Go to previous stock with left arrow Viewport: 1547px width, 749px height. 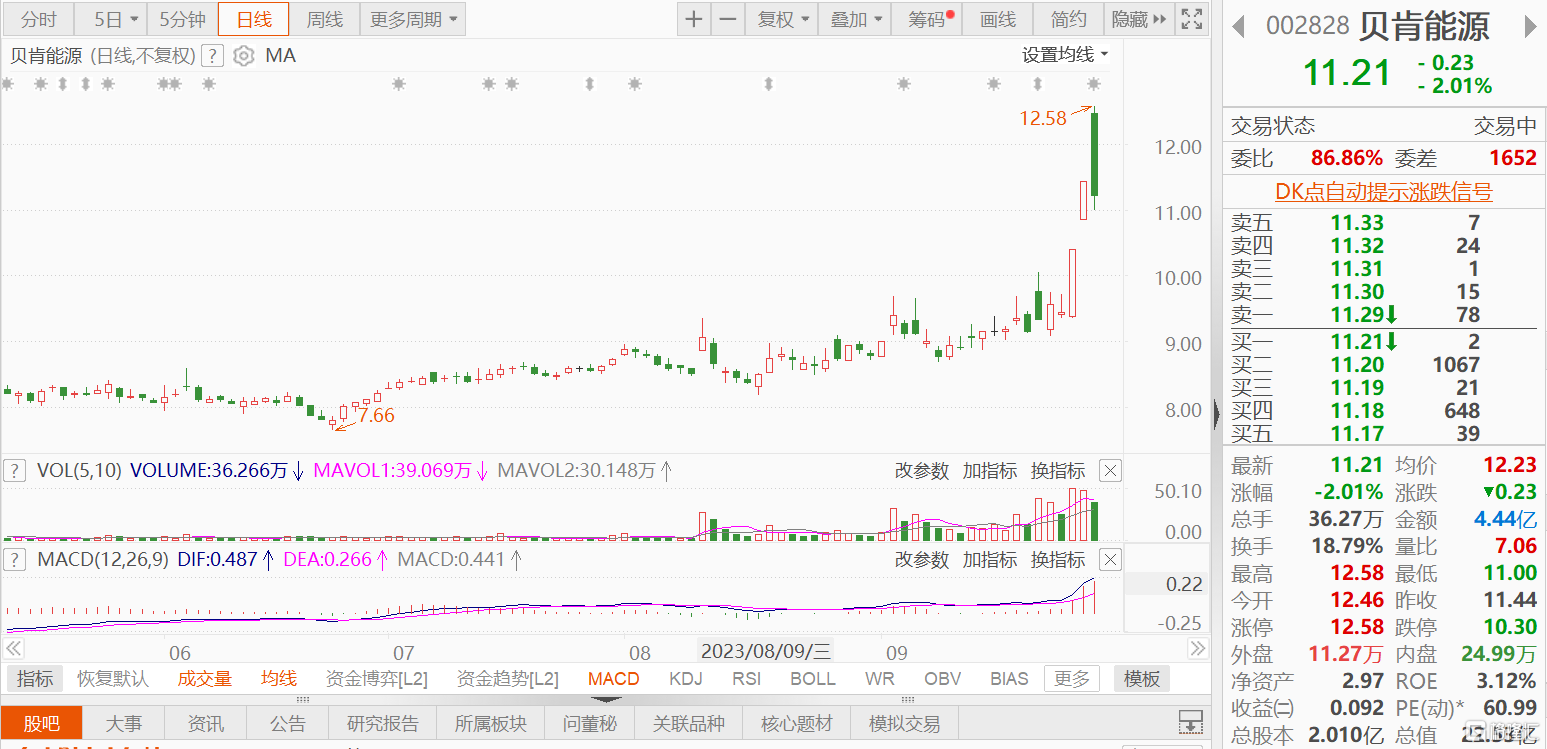(x=1238, y=26)
